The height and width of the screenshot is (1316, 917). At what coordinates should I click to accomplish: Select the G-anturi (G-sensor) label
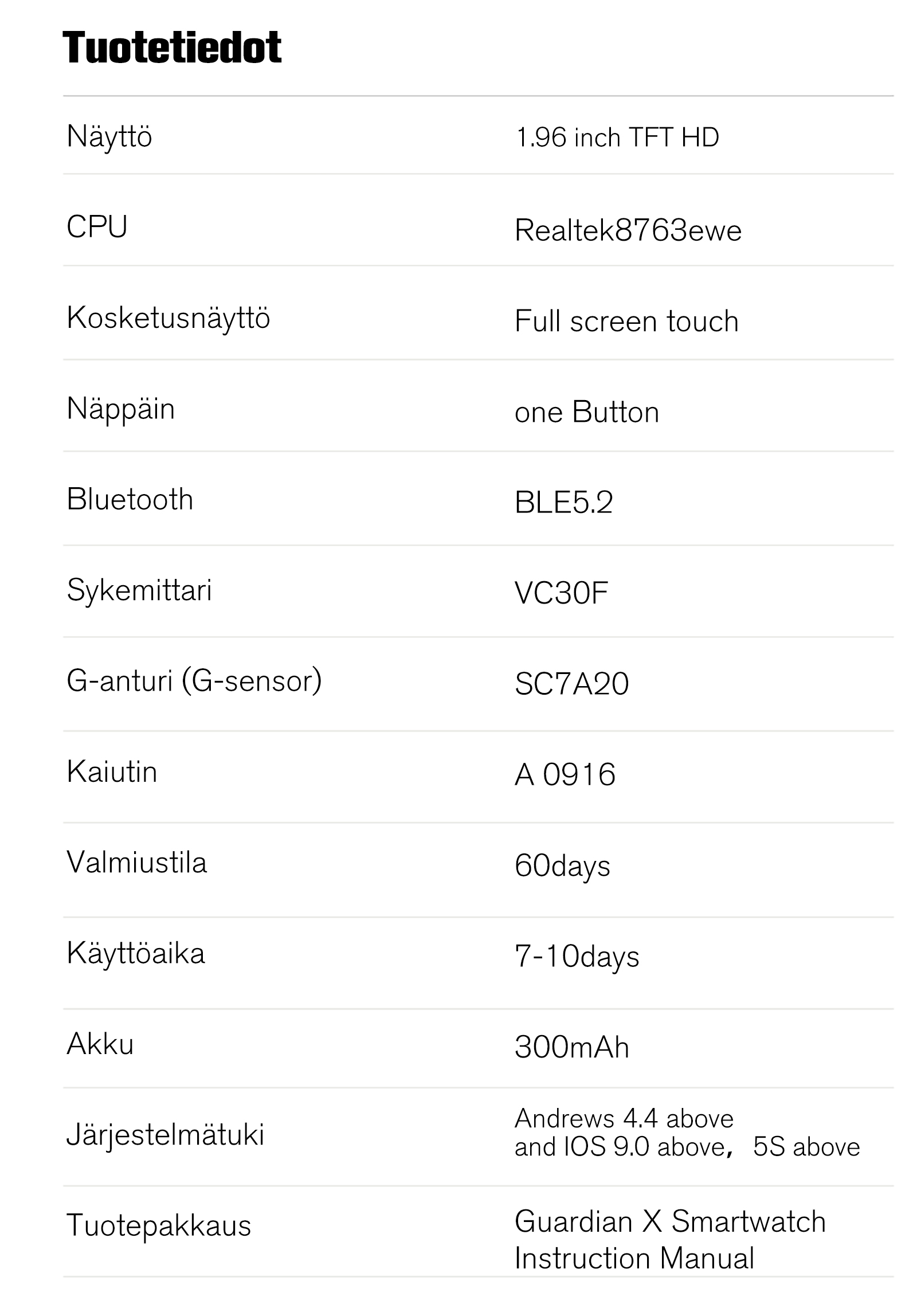coord(194,681)
